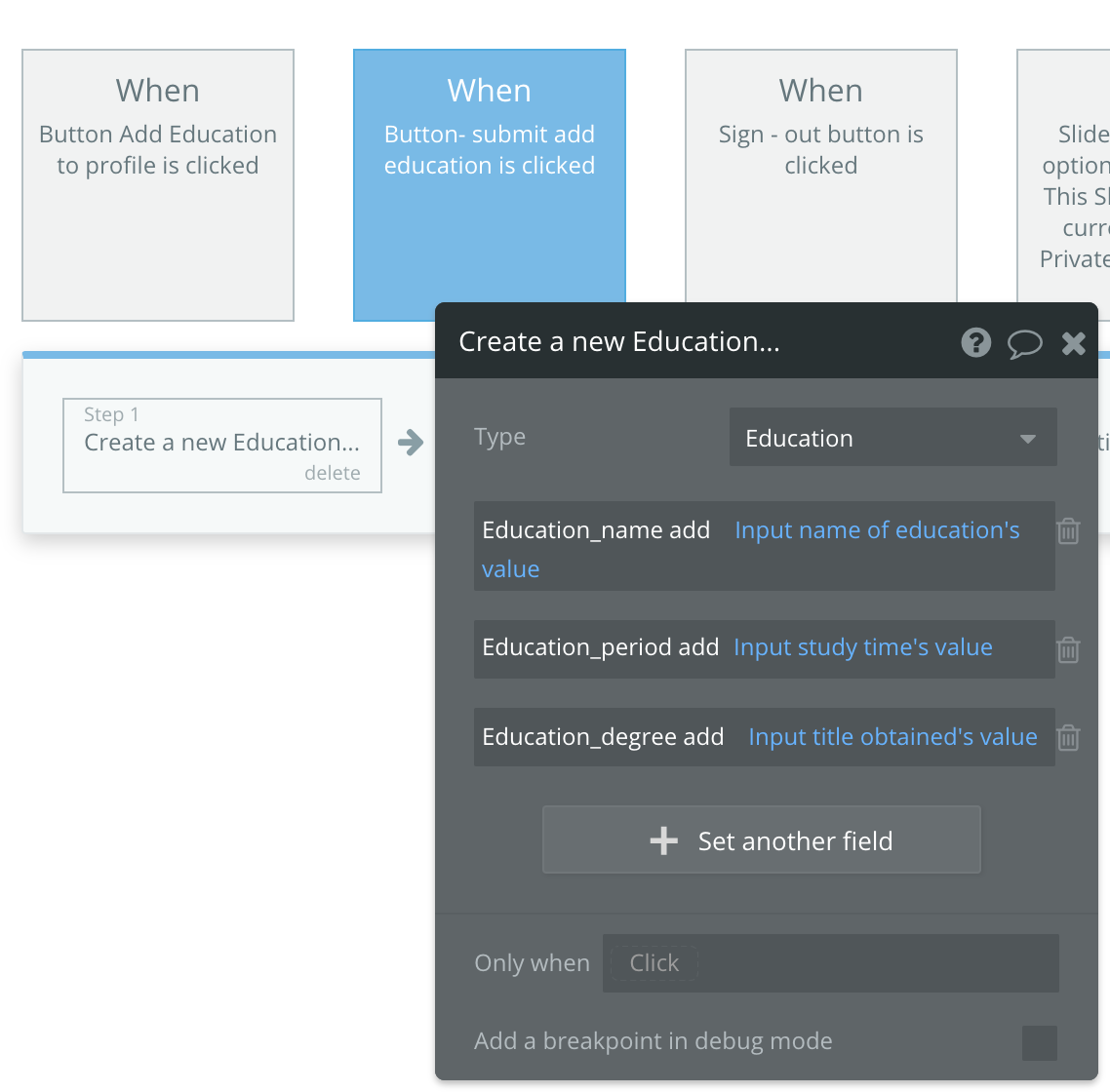The height and width of the screenshot is (1092, 1110).
Task: Select the Button- submit add education event
Action: 490,185
